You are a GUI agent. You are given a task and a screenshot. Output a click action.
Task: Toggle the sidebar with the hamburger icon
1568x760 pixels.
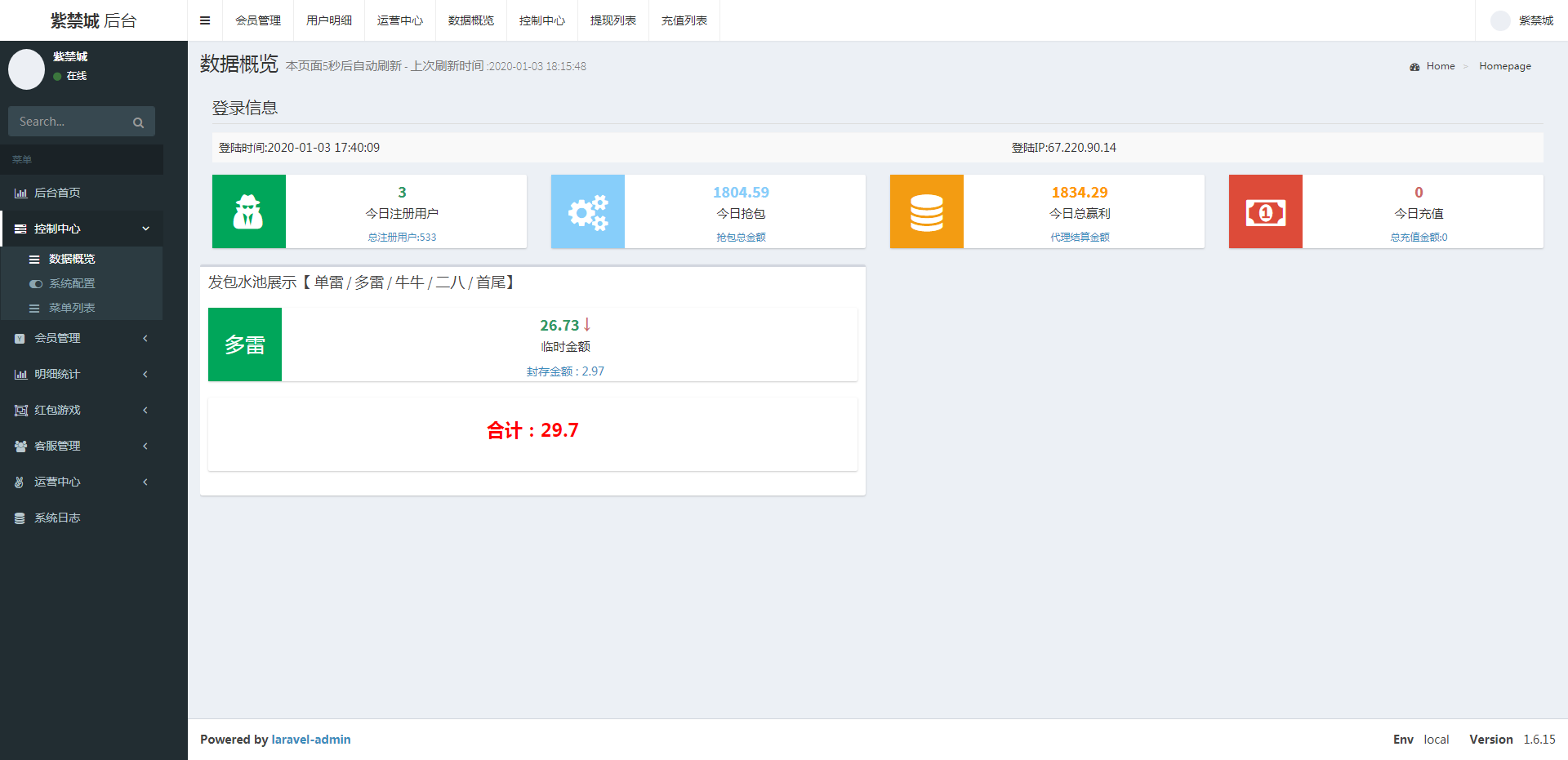[205, 20]
